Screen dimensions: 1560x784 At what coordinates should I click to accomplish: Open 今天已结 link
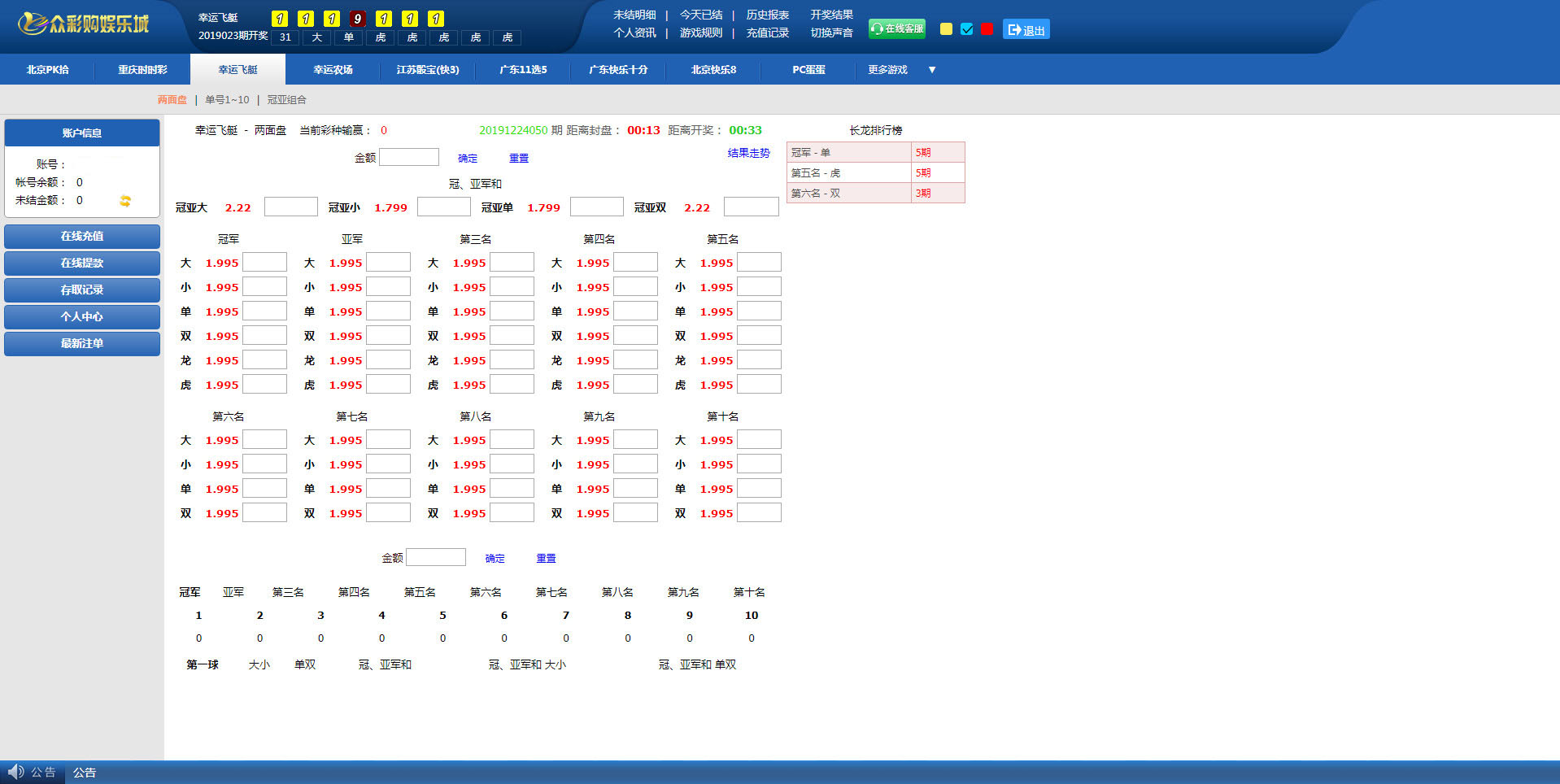pos(701,15)
